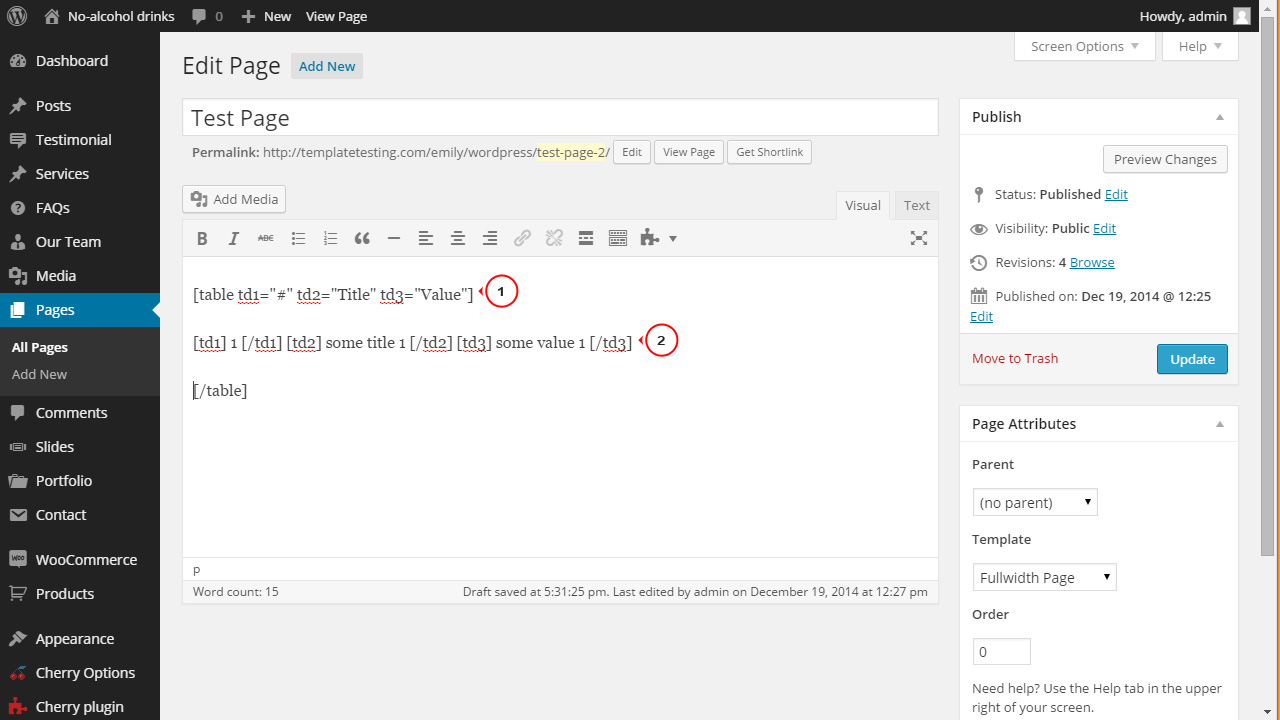Select Add New page in sidebar submenu

(40, 374)
